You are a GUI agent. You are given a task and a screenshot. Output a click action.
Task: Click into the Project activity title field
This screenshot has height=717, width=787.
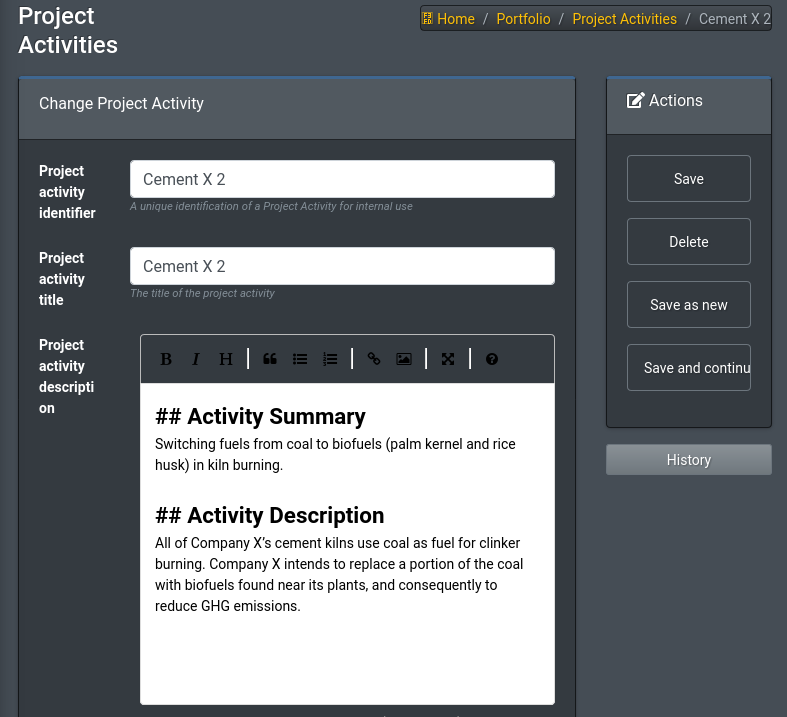342,266
